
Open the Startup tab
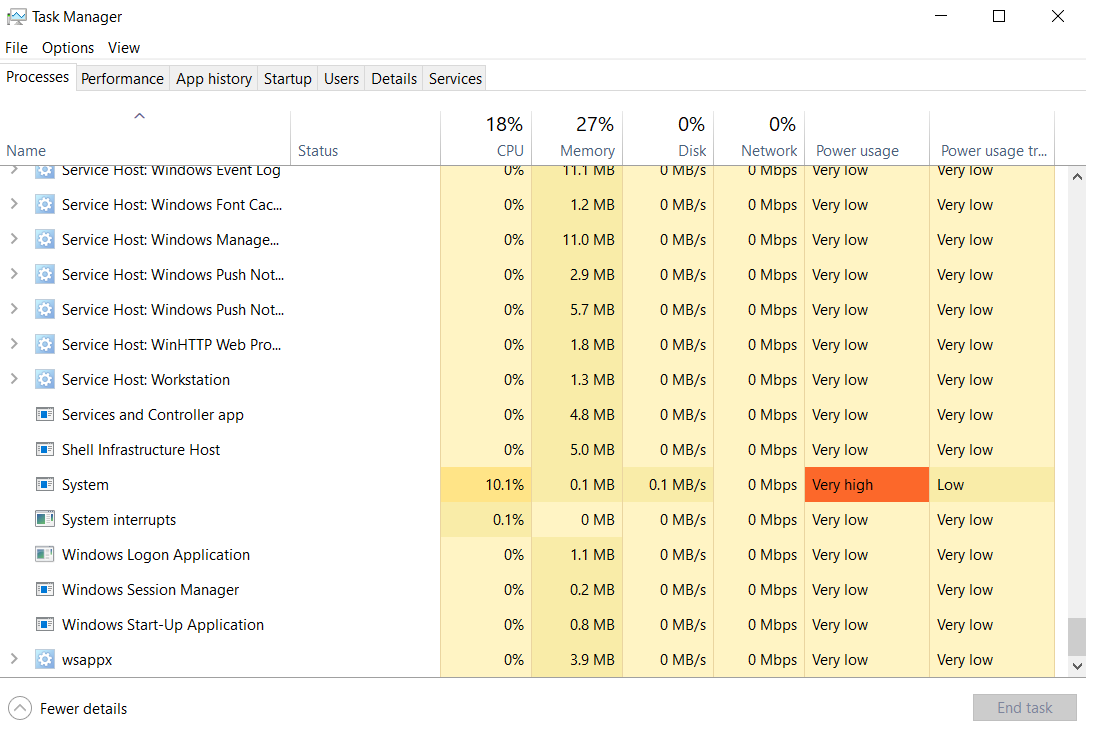(287, 79)
